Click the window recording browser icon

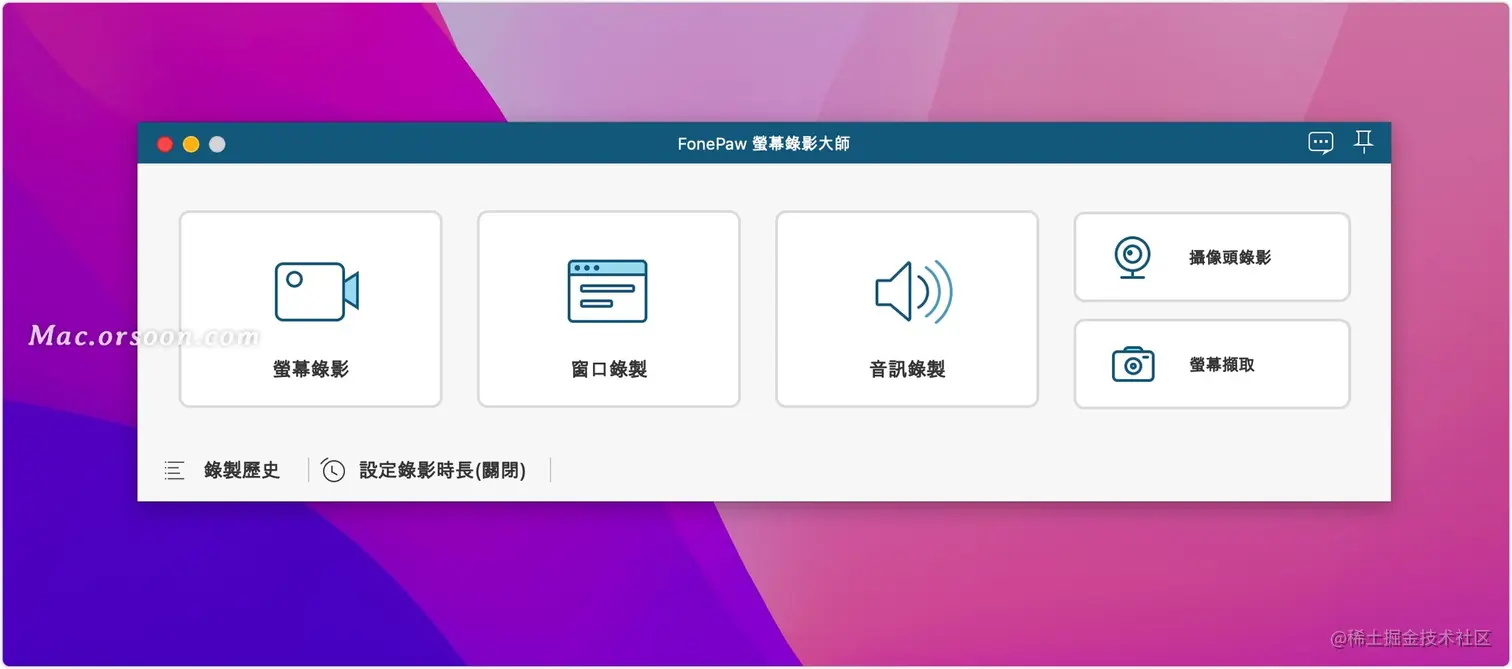[607, 291]
